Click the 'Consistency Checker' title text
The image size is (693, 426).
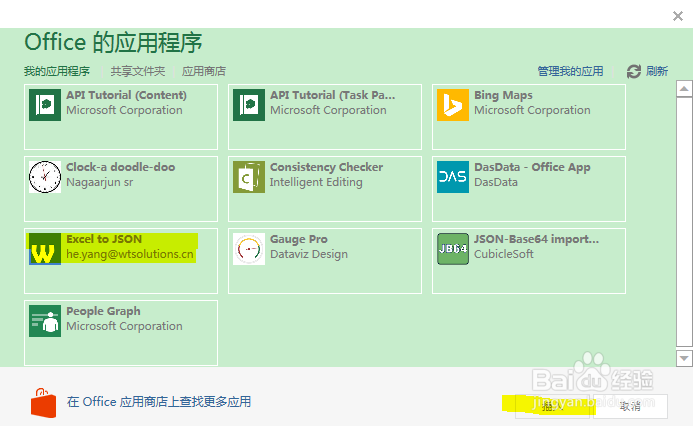(326, 167)
